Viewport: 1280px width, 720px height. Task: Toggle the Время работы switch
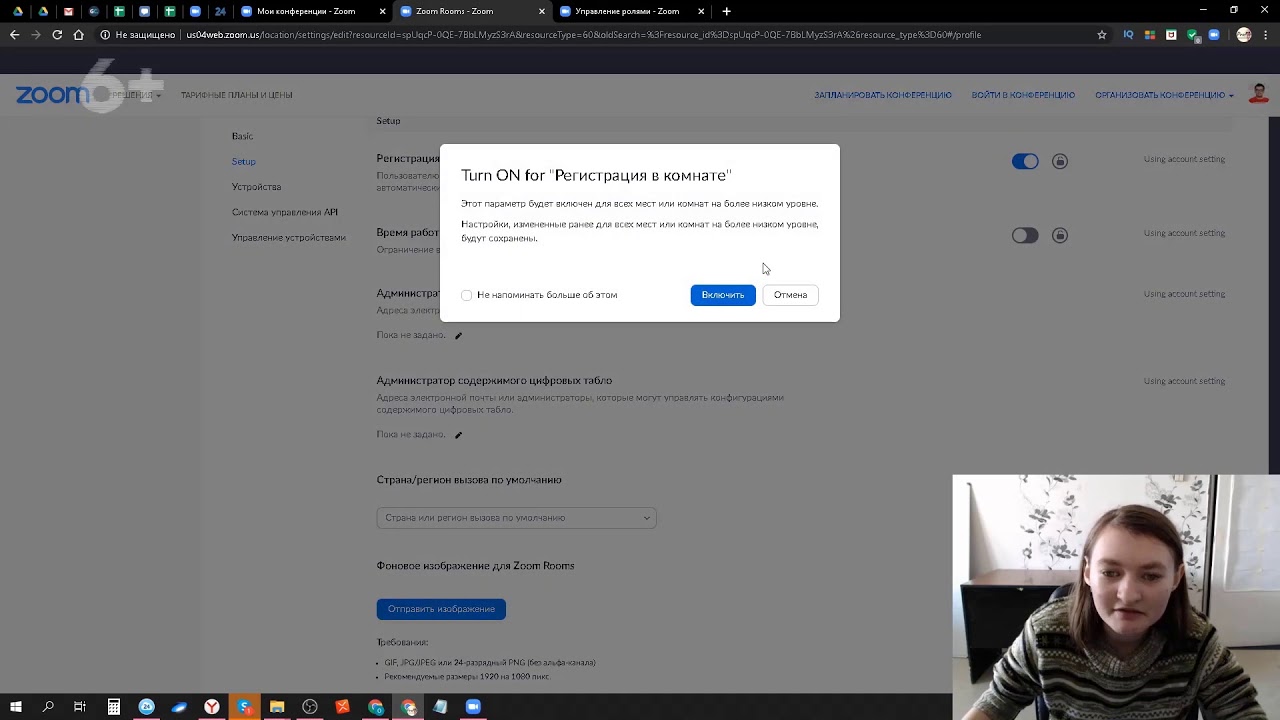pos(1025,235)
